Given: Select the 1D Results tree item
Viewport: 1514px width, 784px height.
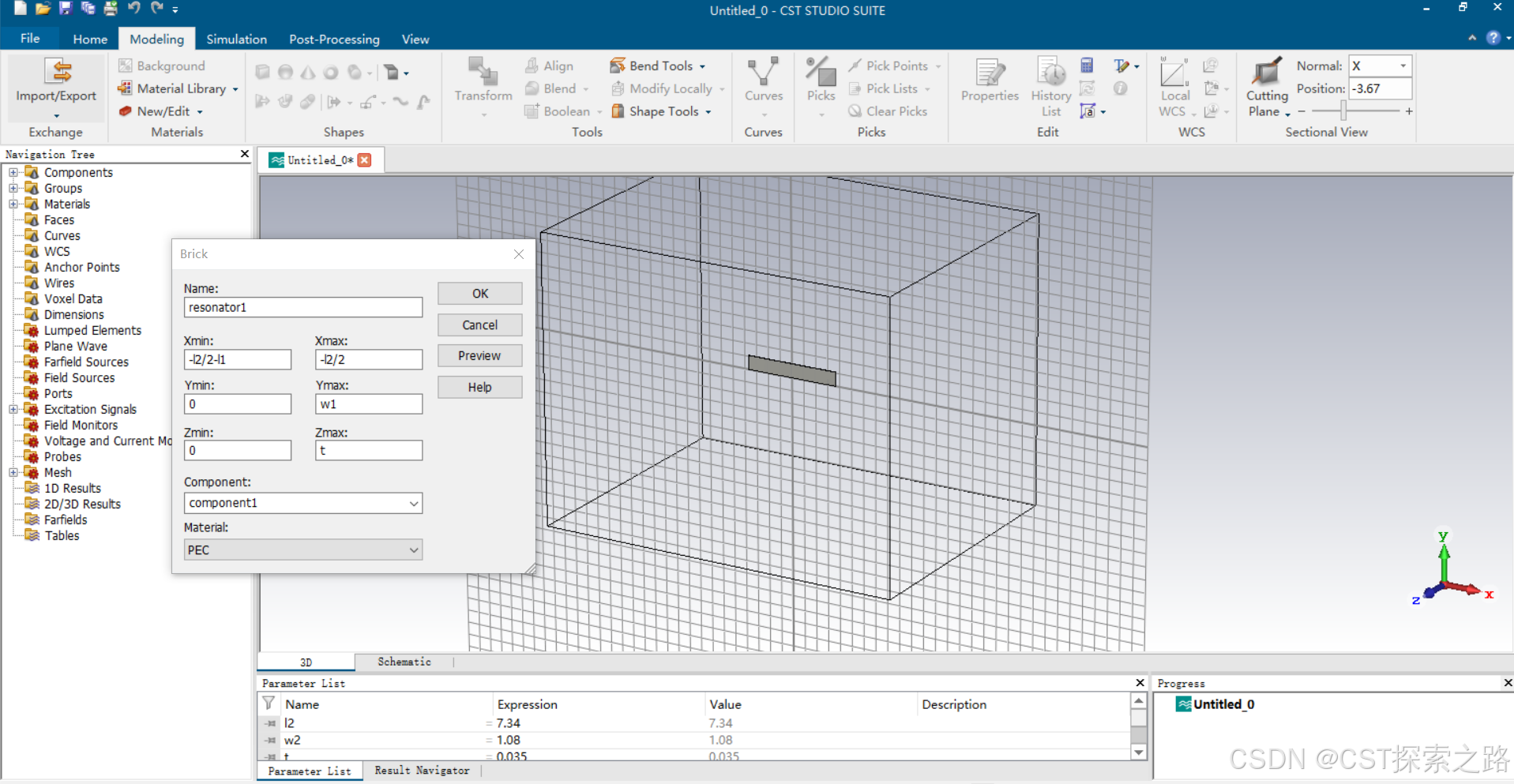Looking at the screenshot, I should [73, 488].
